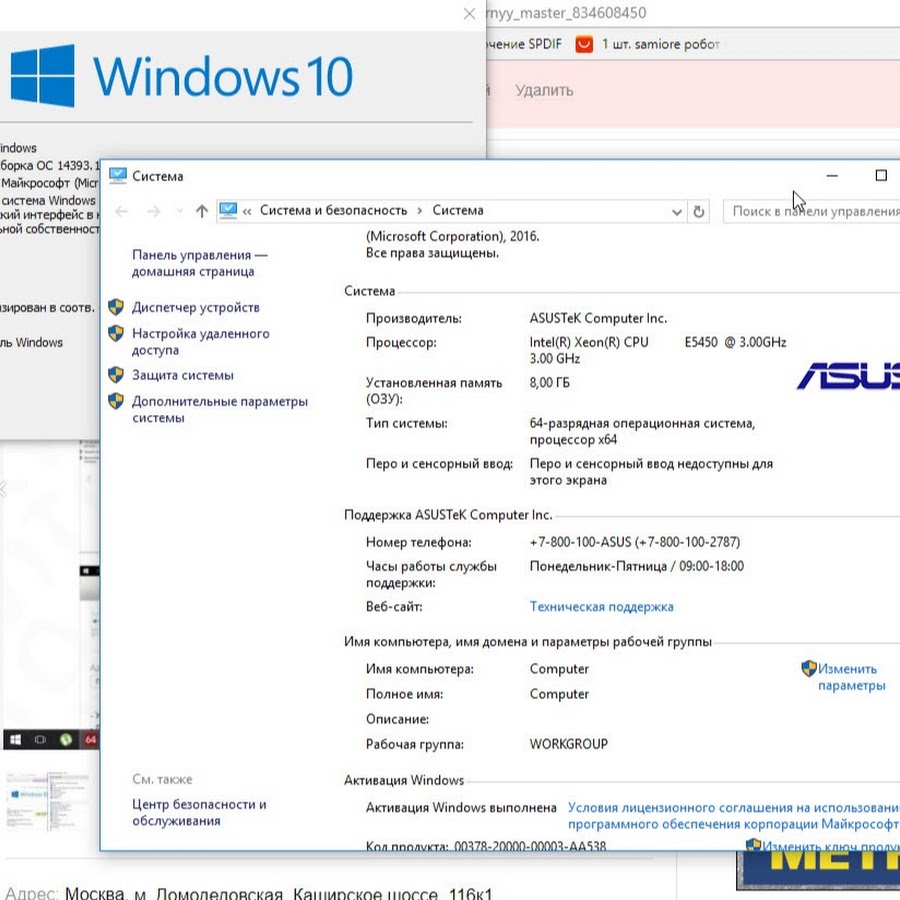The height and width of the screenshot is (900, 900).
Task: Close the Windows 10 about dialog
Action: point(470,13)
